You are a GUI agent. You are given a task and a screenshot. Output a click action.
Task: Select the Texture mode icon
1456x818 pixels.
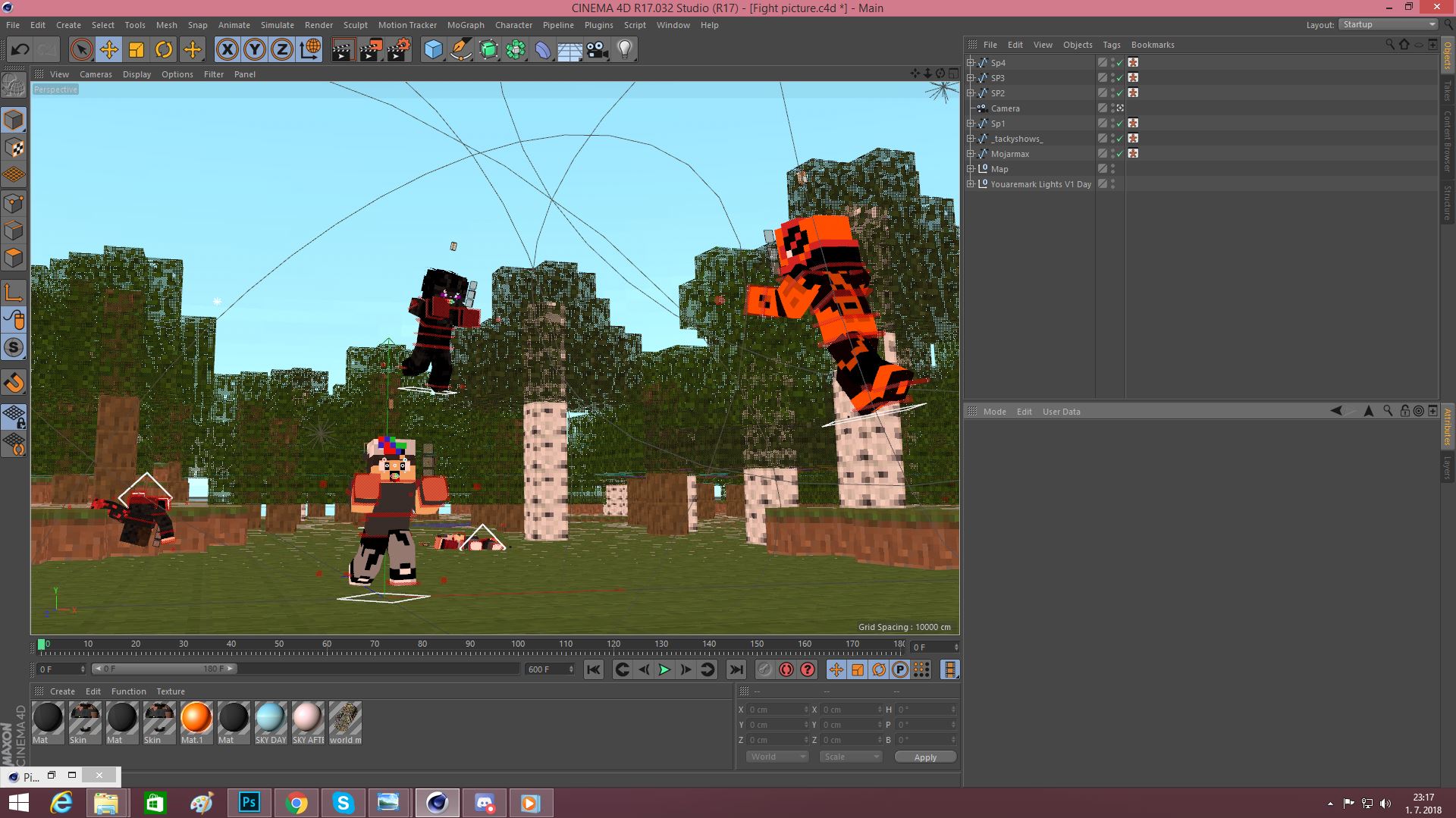[14, 148]
